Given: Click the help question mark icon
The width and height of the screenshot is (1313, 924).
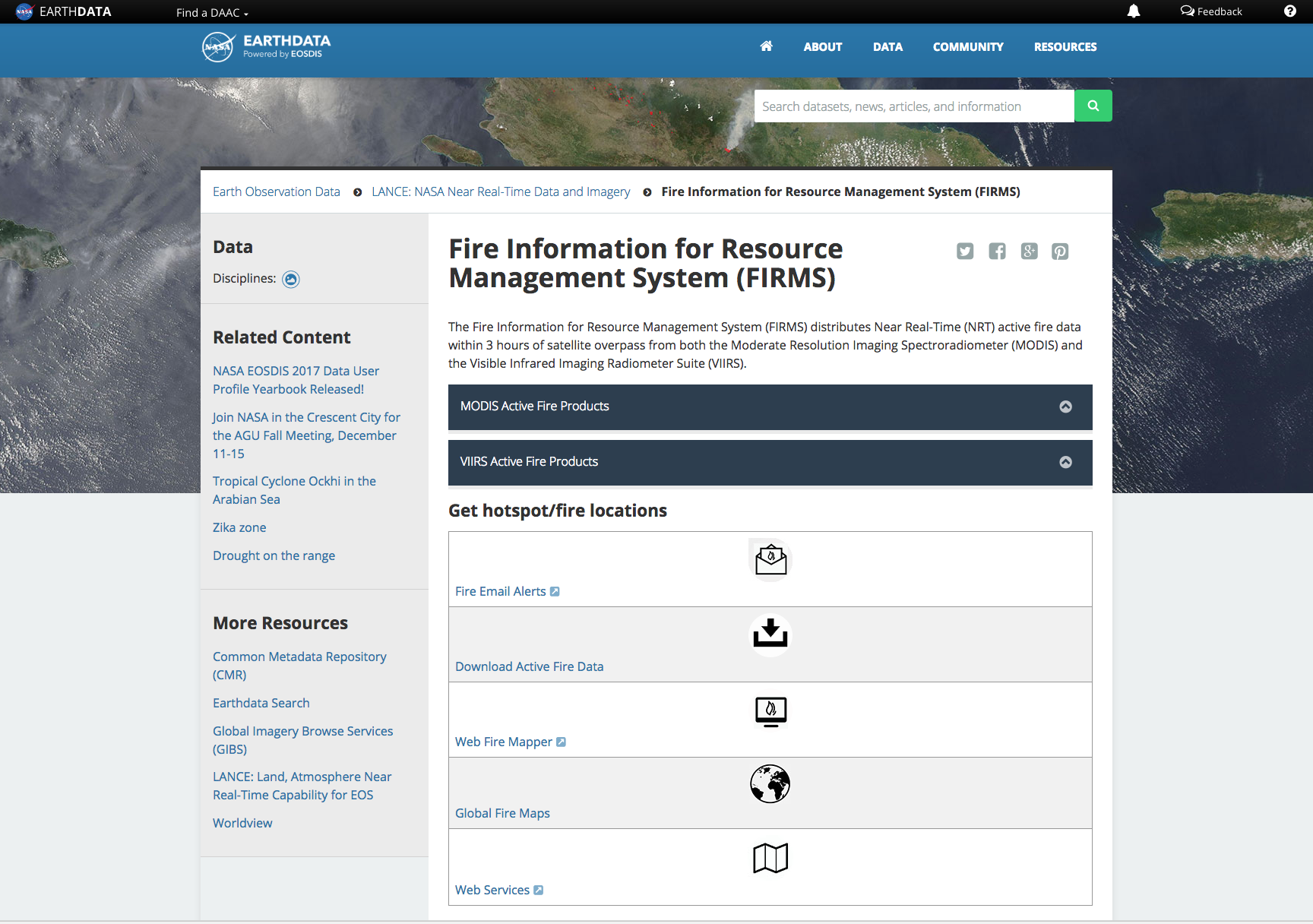Looking at the screenshot, I should coord(1290,11).
